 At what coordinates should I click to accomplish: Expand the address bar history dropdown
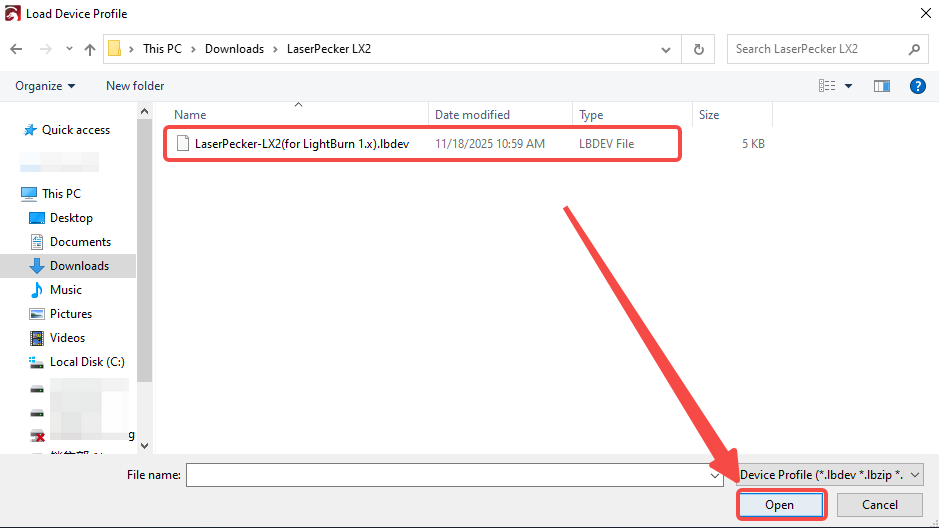[x=667, y=49]
